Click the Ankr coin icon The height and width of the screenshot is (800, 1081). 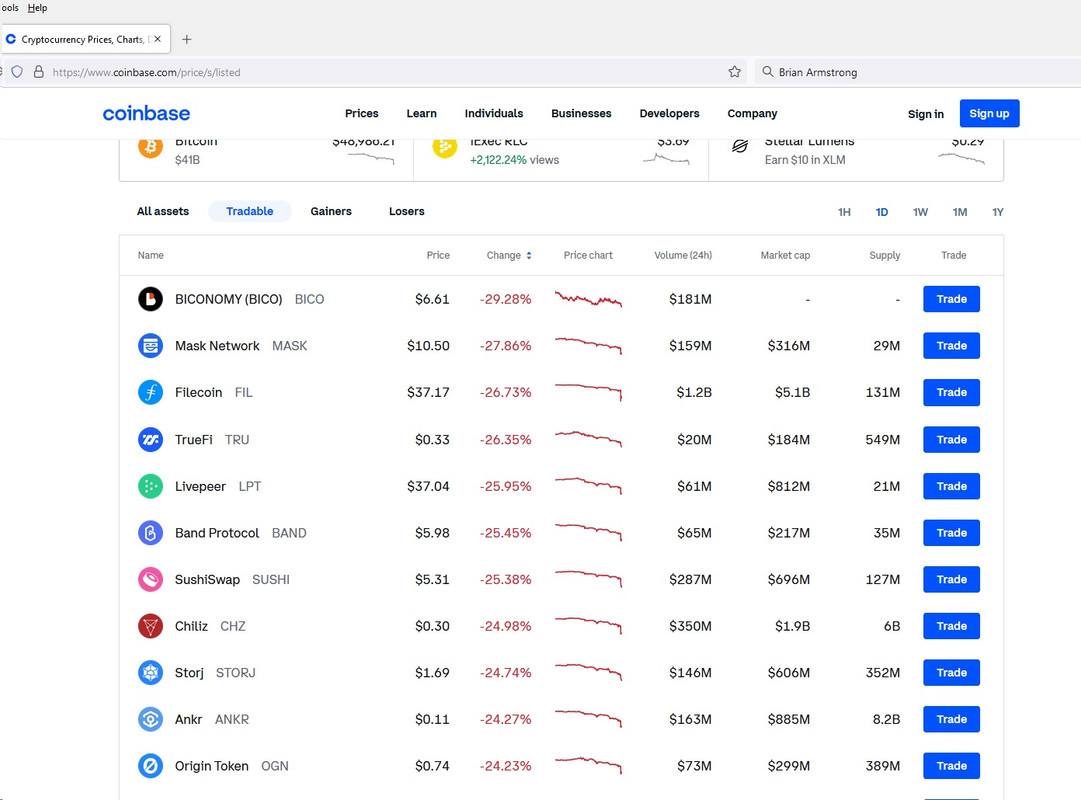click(150, 719)
